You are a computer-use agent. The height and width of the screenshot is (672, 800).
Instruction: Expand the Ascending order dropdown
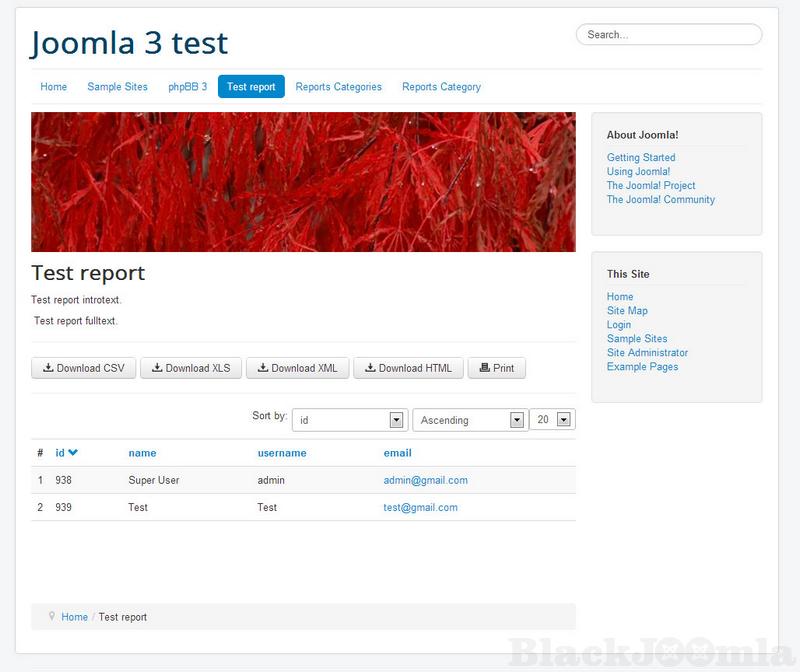click(x=469, y=420)
